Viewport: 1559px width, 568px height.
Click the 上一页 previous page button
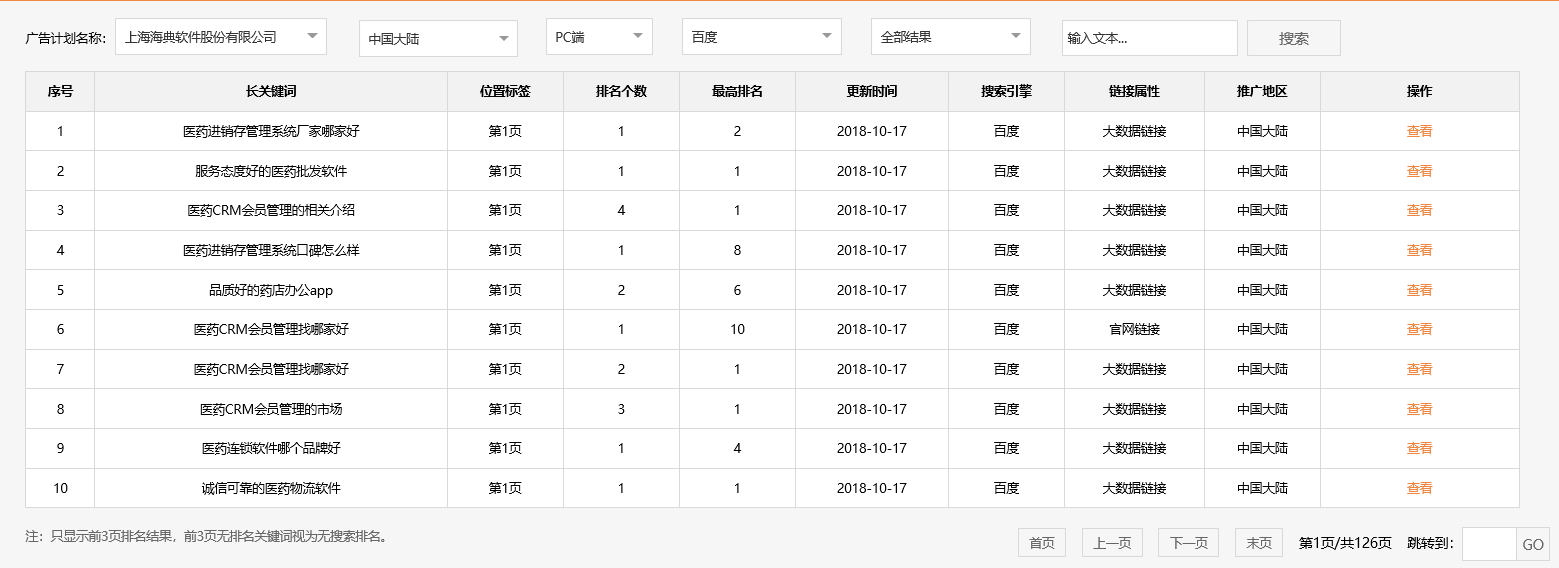tap(1112, 543)
